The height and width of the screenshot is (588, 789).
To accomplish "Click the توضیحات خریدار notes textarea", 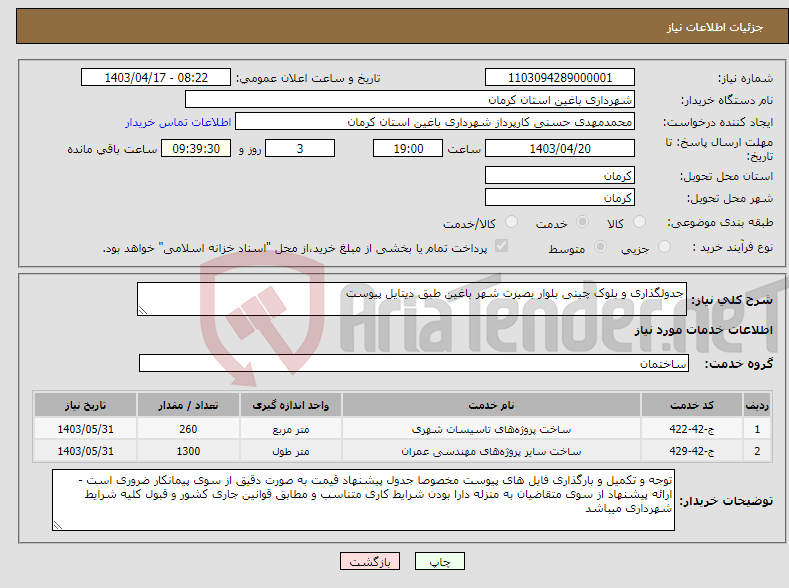I will click(x=363, y=500).
